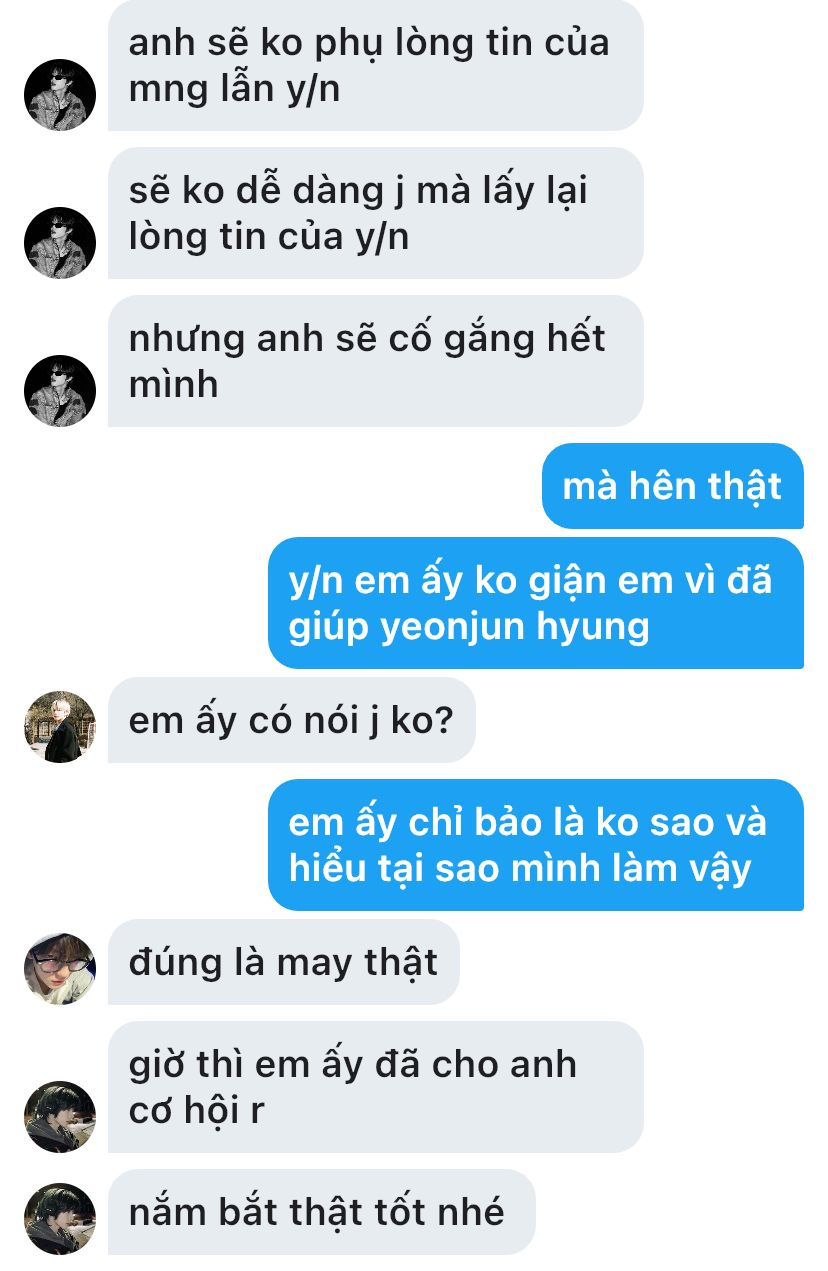Screen dimensions: 828x1271
Task: Tap the 'sẽ ko dễ dàng j mà lấy lại' message
Action: click(x=376, y=213)
